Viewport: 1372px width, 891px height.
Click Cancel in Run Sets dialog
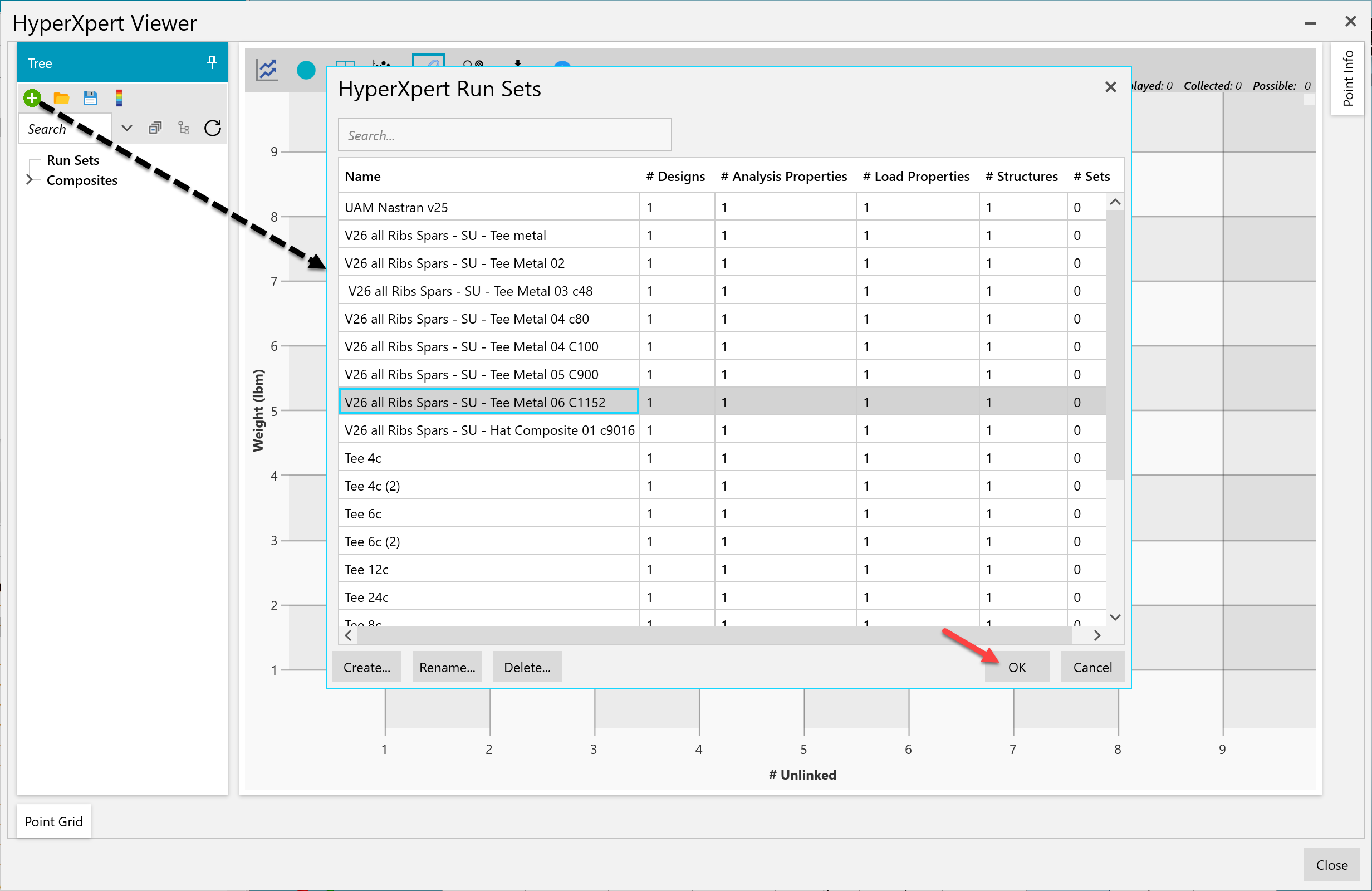1092,667
